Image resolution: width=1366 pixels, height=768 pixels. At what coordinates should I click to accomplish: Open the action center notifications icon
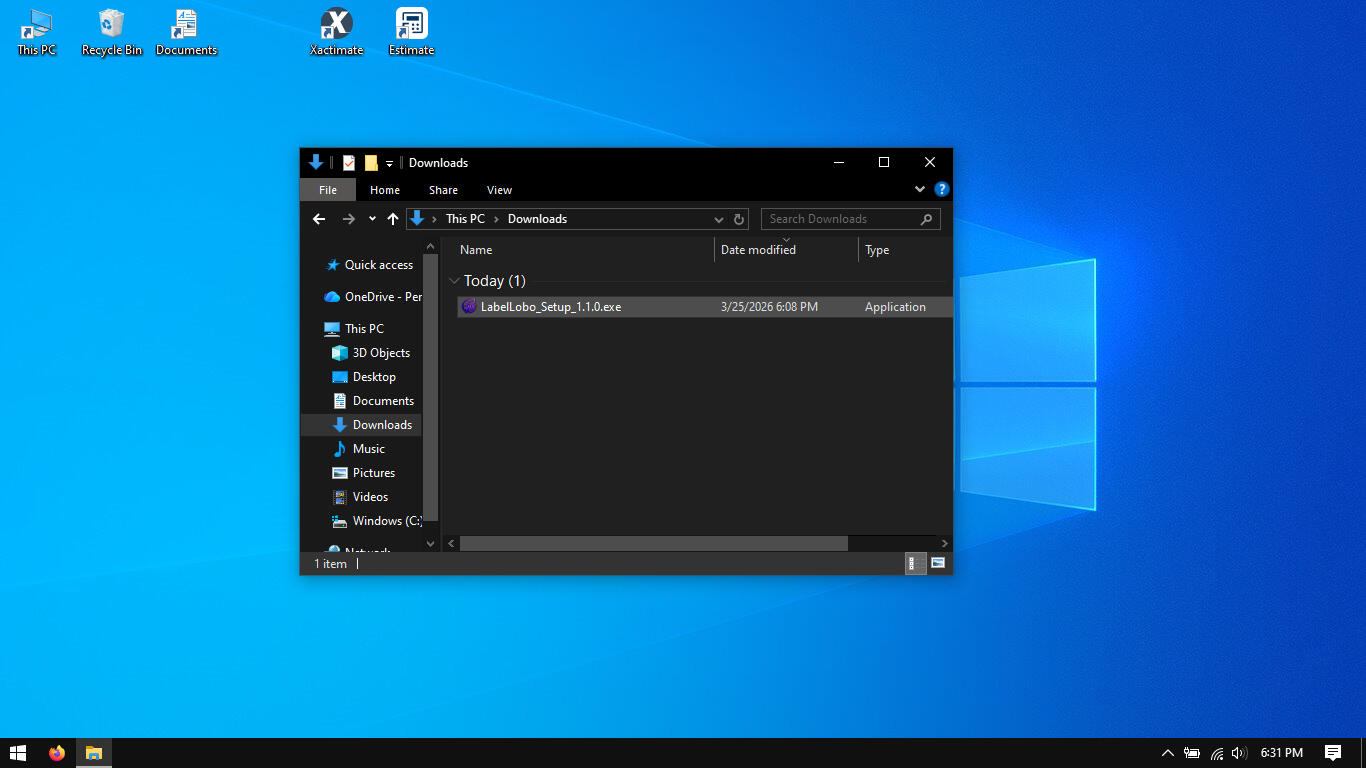1332,753
